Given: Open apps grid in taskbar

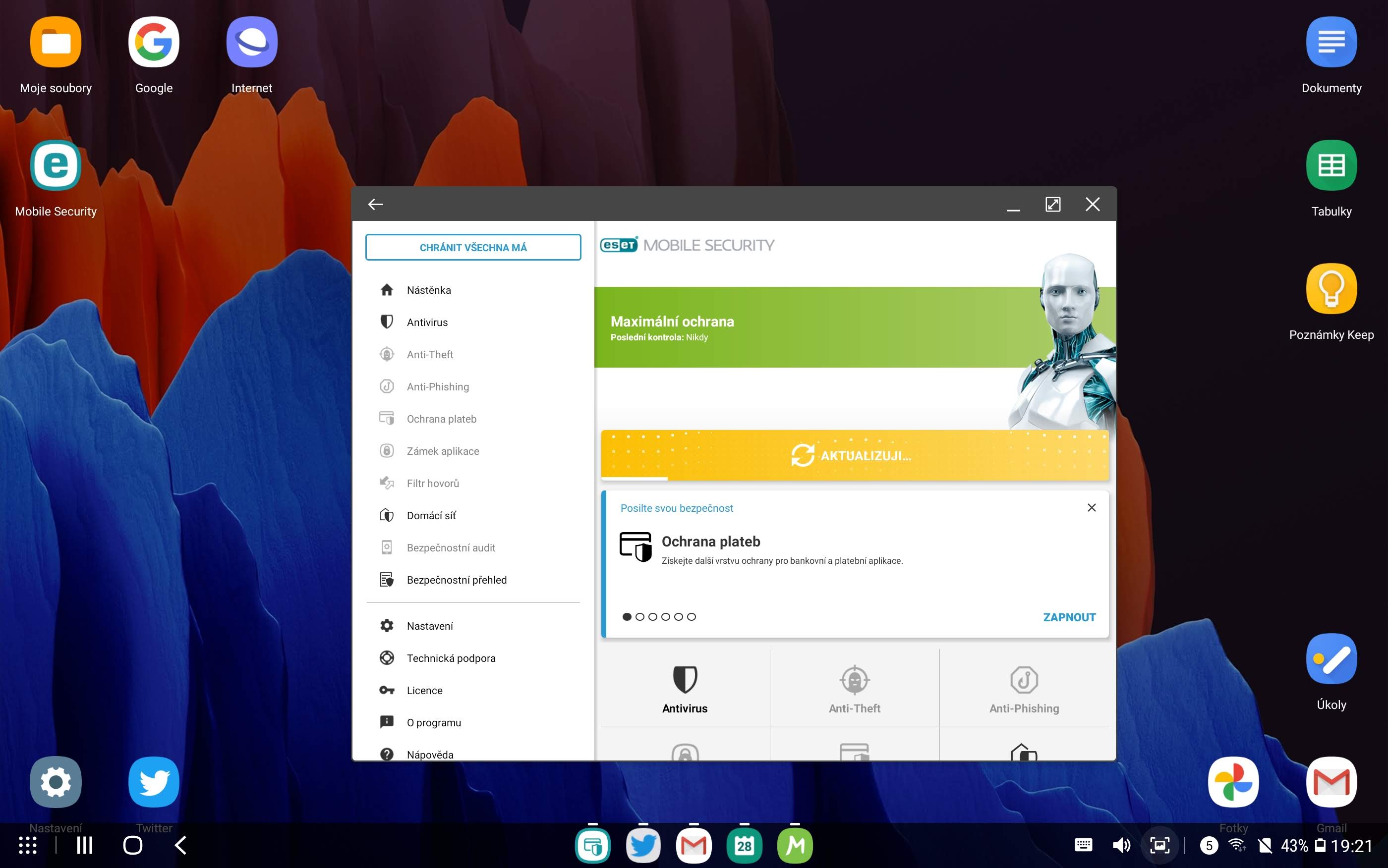Looking at the screenshot, I should coord(28,845).
